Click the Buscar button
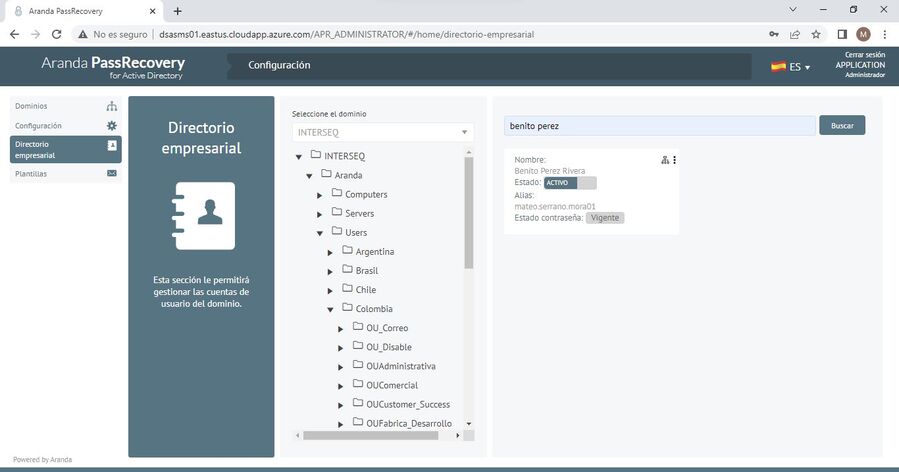 point(842,126)
